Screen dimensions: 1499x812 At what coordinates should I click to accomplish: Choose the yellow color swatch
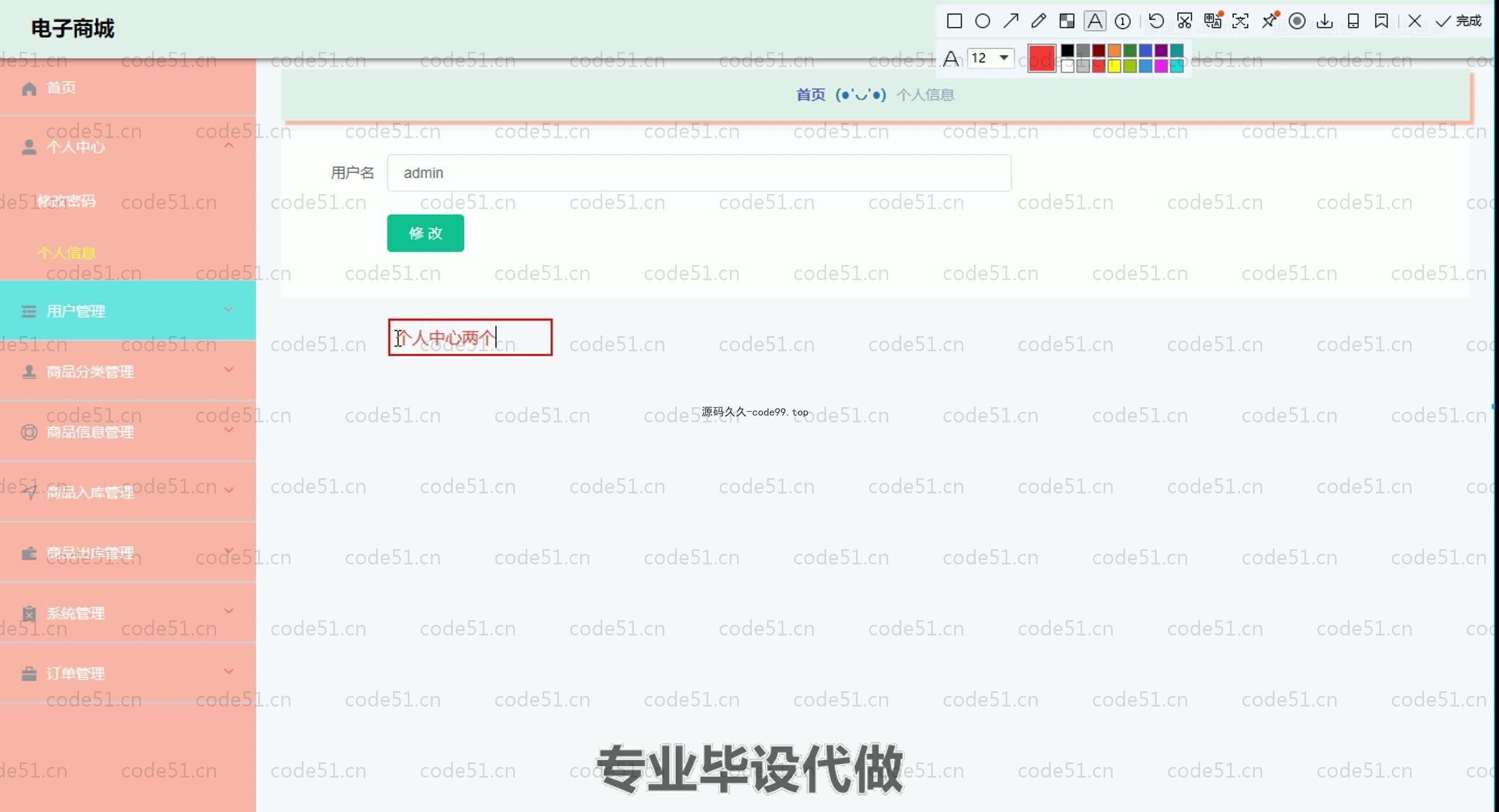click(1114, 66)
